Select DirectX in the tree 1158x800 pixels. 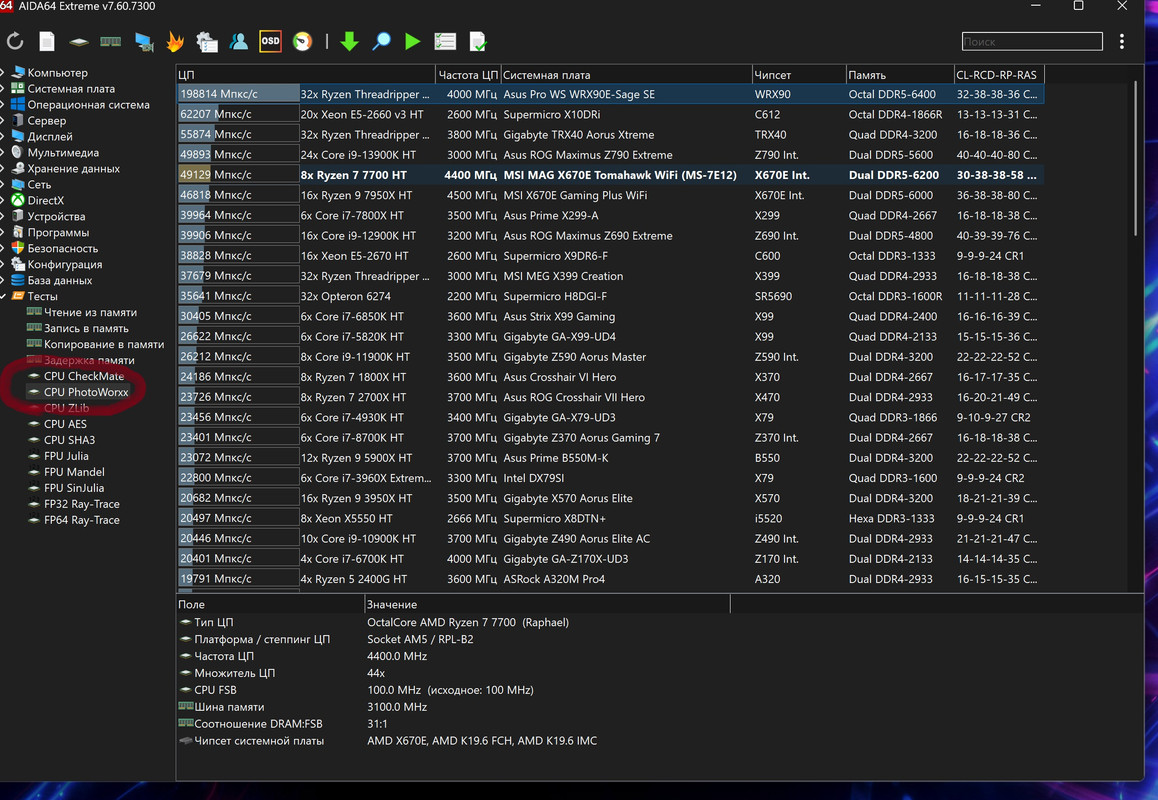[46, 200]
